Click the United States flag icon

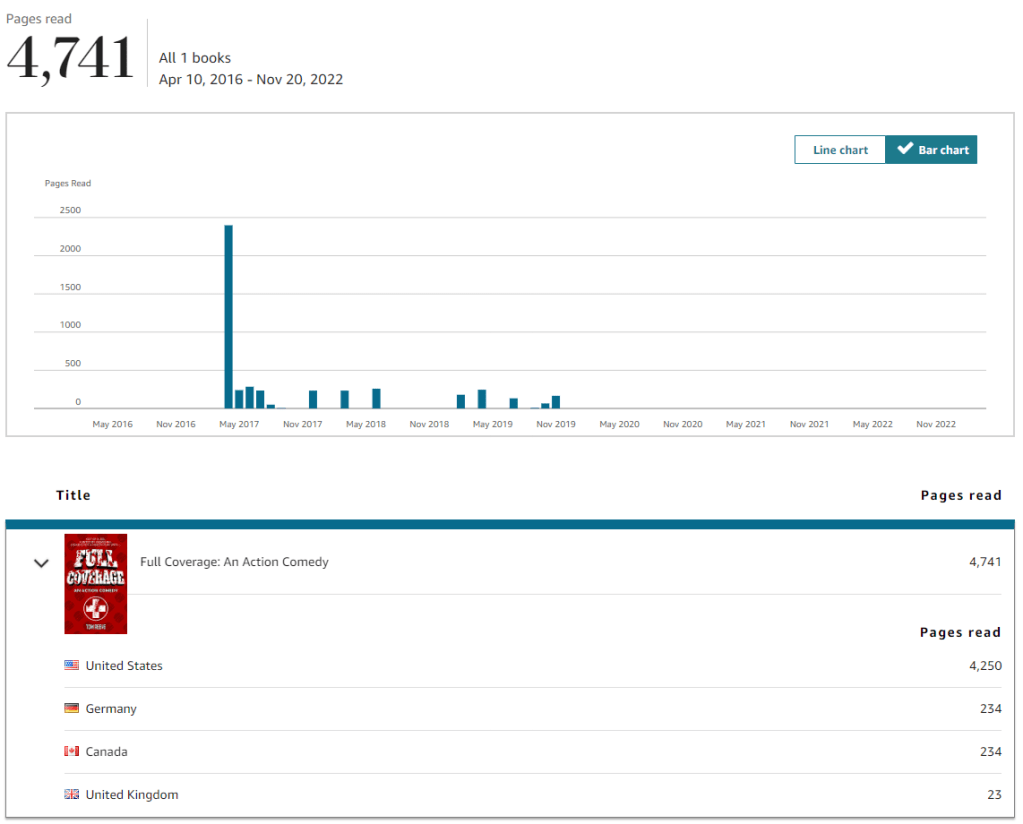(x=71, y=665)
